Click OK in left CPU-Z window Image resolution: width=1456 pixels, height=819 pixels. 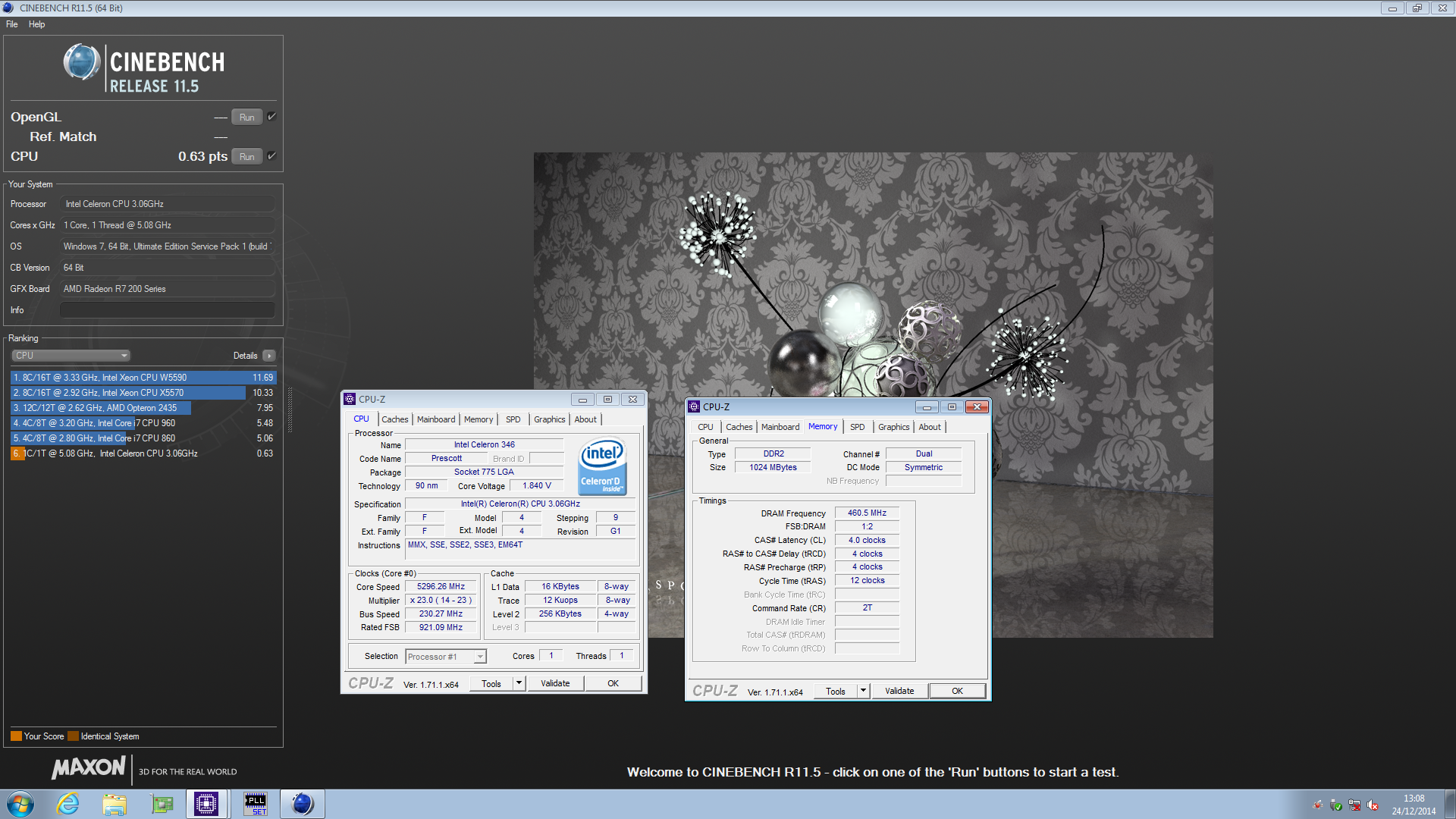click(x=613, y=683)
